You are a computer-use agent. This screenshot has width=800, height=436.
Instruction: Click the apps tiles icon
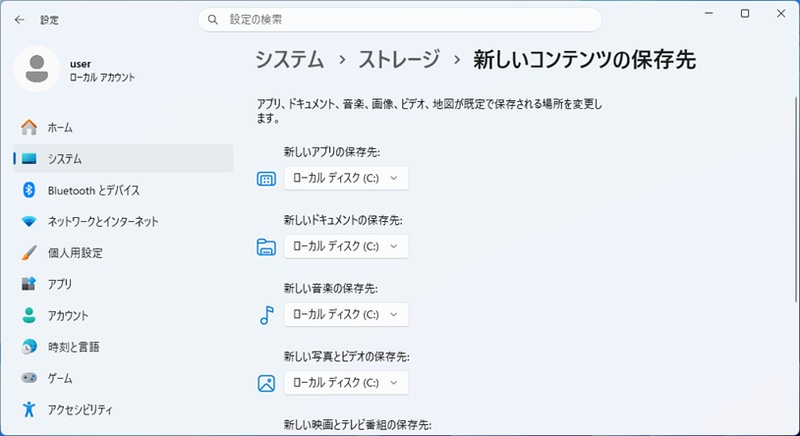point(29,284)
